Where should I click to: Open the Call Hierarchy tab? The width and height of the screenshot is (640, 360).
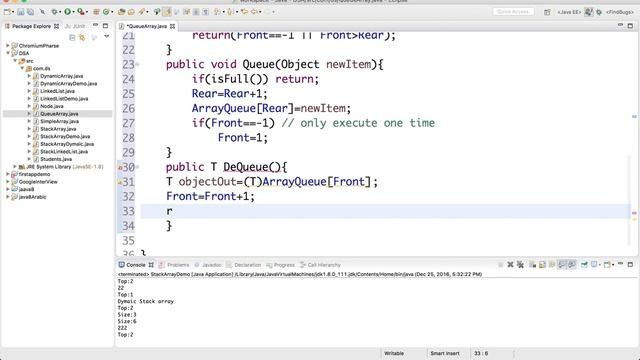tap(320, 265)
